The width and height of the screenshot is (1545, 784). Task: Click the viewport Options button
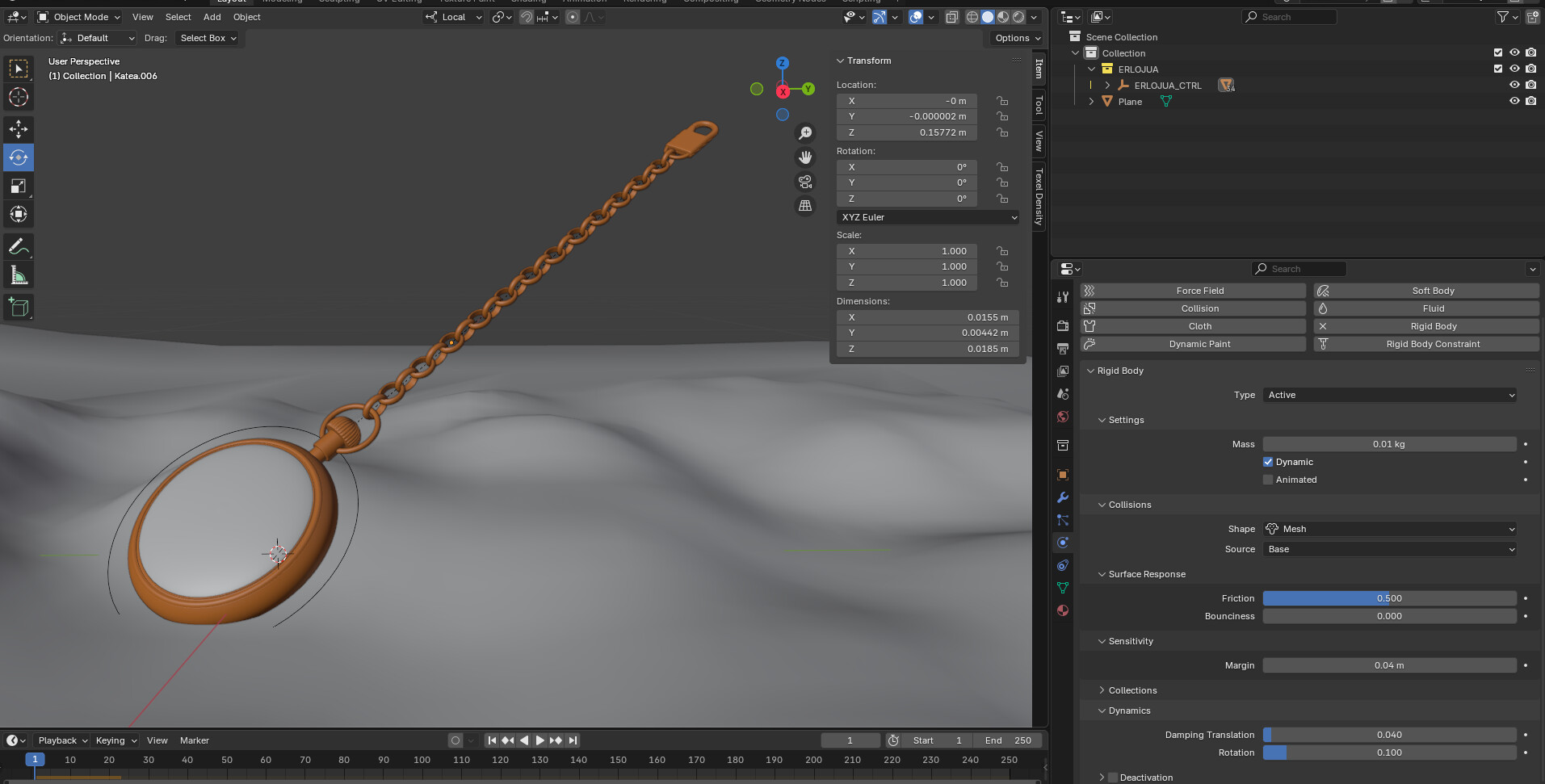(x=1016, y=38)
